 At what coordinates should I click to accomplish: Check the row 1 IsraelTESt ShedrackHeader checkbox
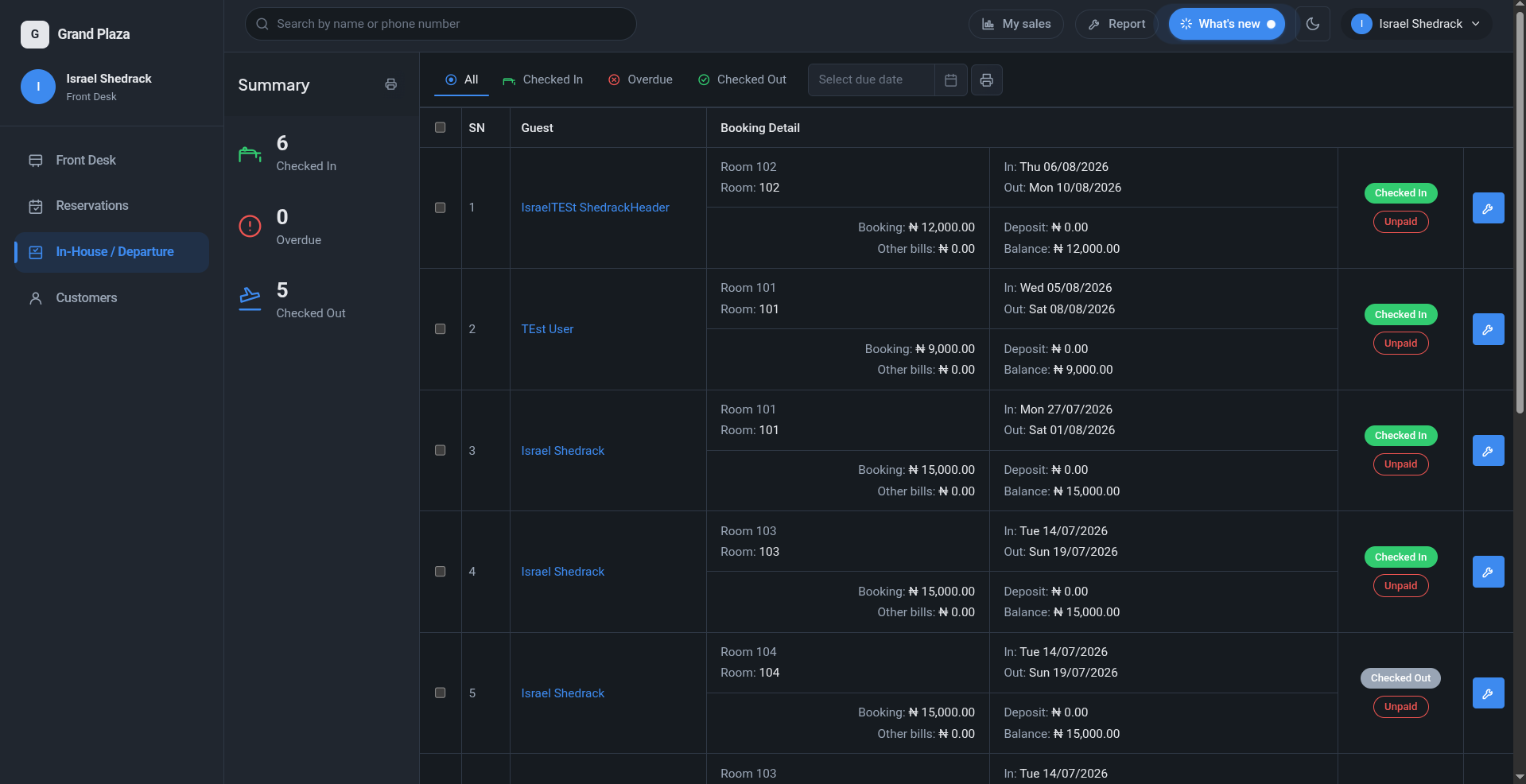coord(440,208)
